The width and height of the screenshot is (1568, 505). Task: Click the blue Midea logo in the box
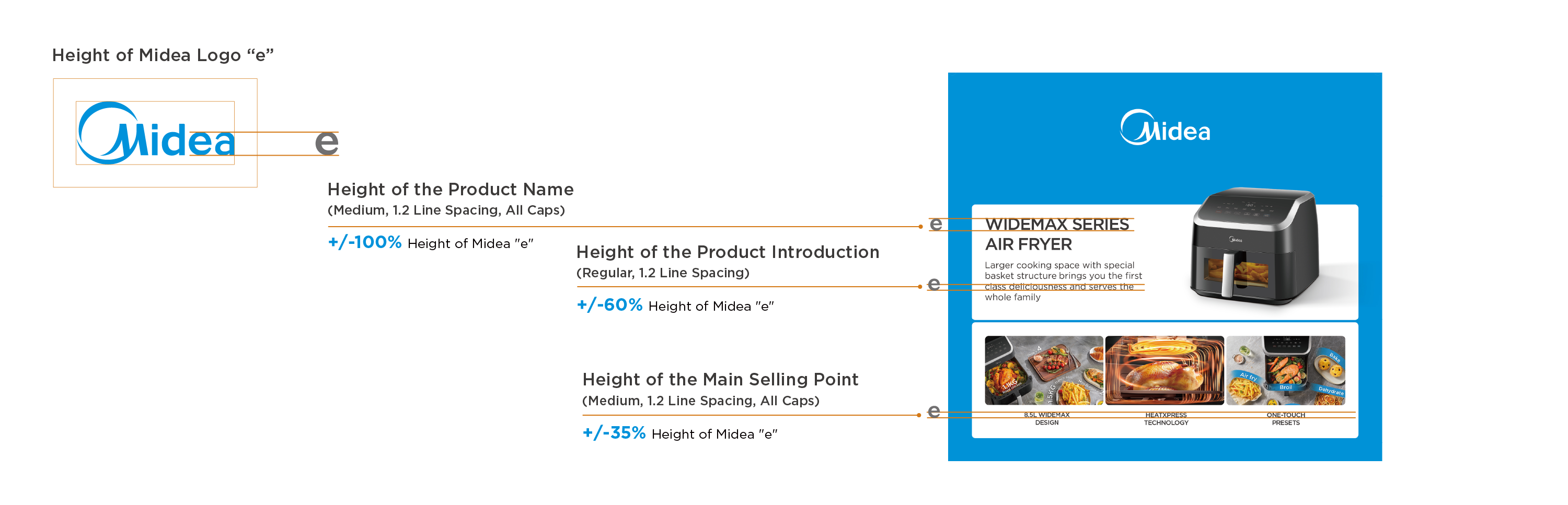[155, 133]
